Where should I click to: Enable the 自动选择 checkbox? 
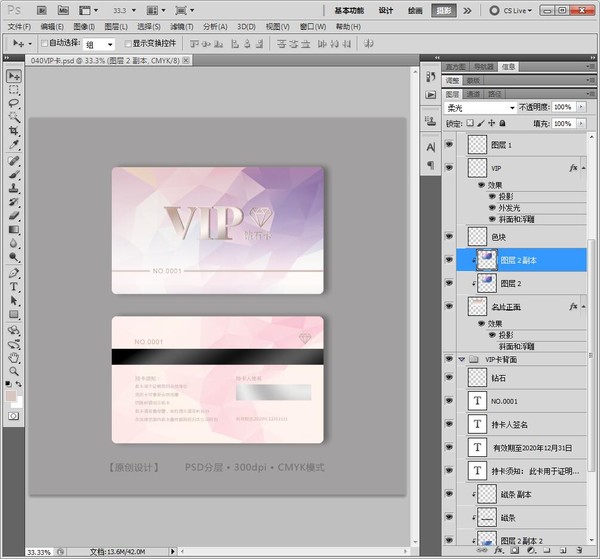pos(44,44)
